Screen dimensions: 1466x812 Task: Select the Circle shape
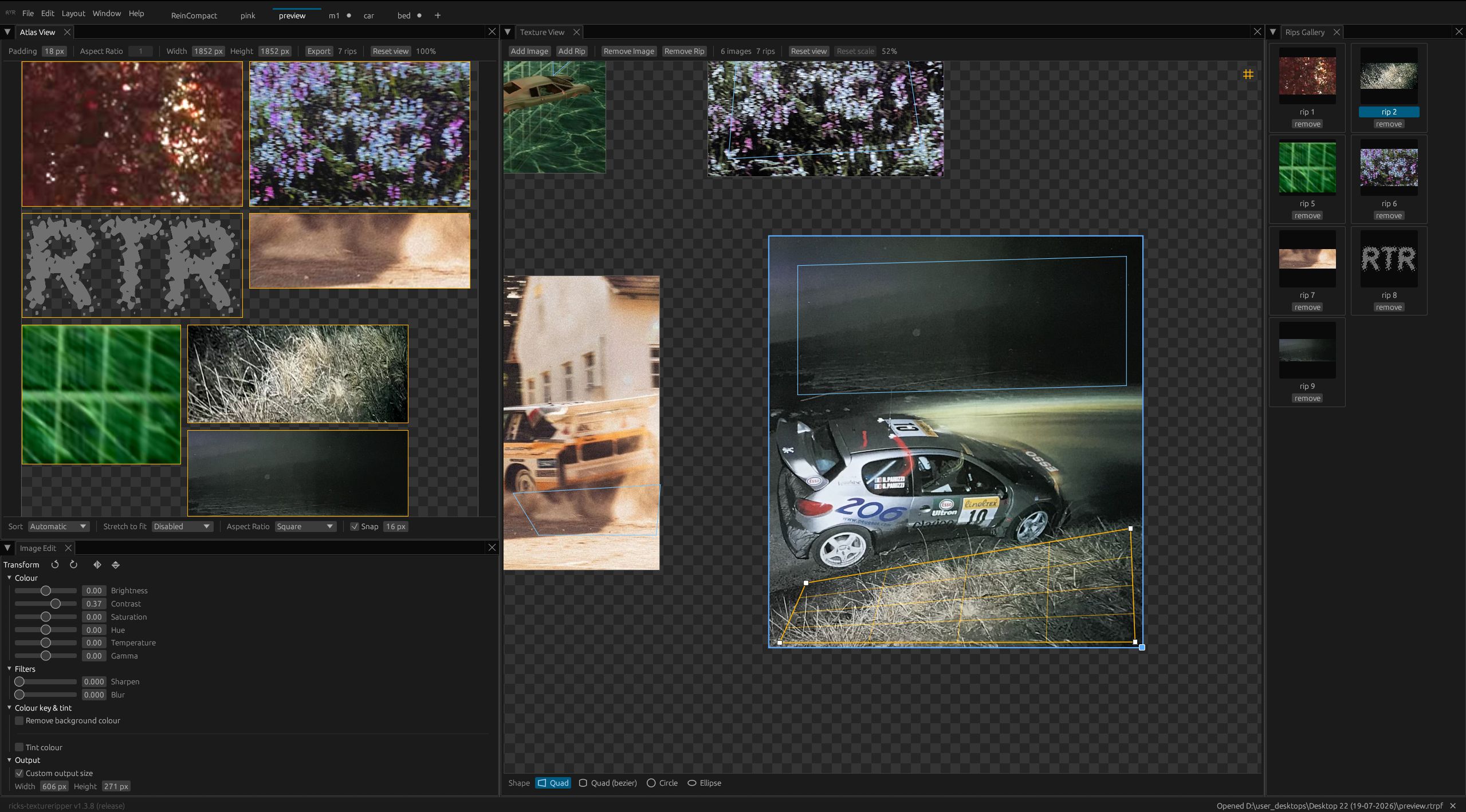(x=662, y=783)
